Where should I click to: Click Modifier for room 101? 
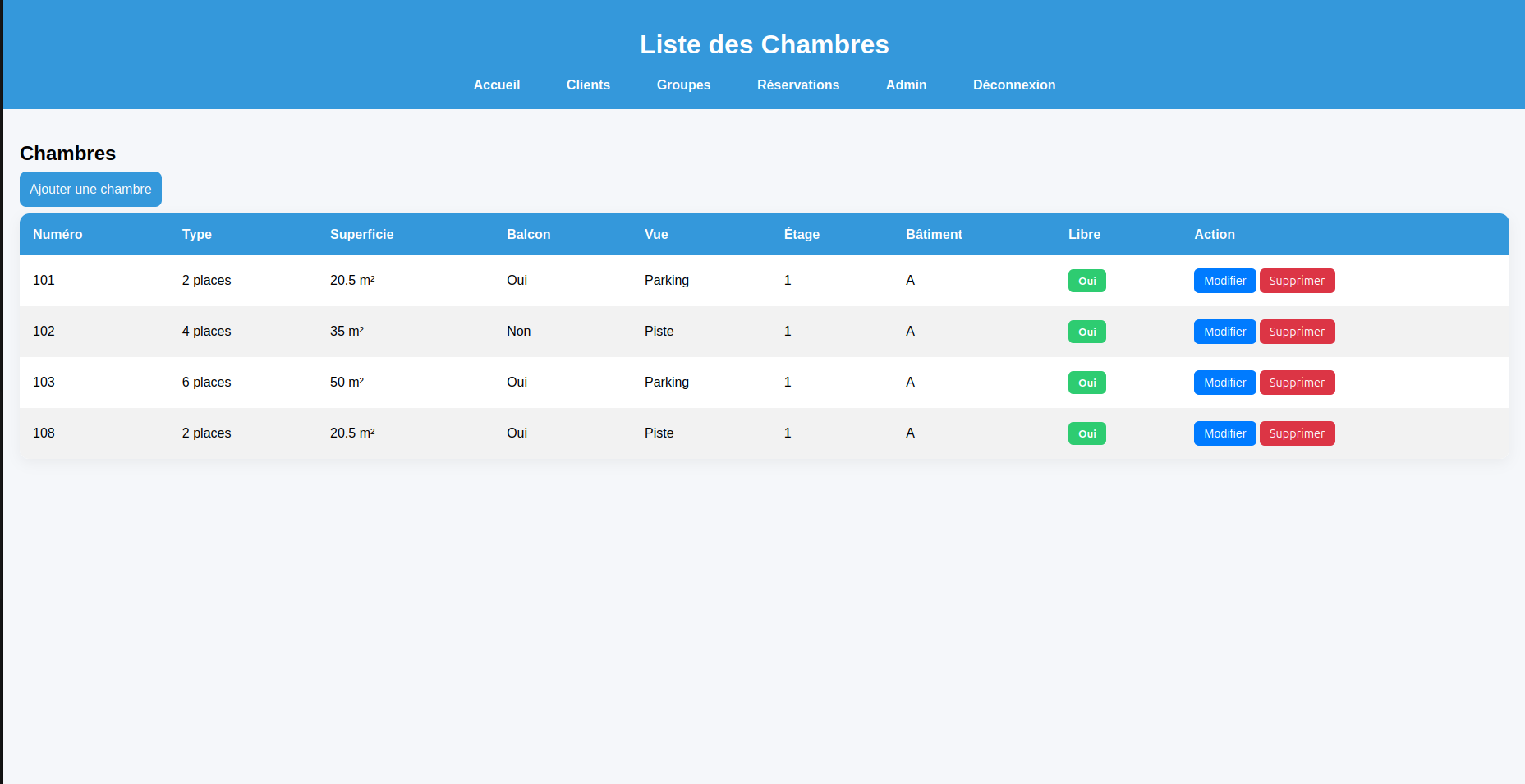tap(1224, 281)
